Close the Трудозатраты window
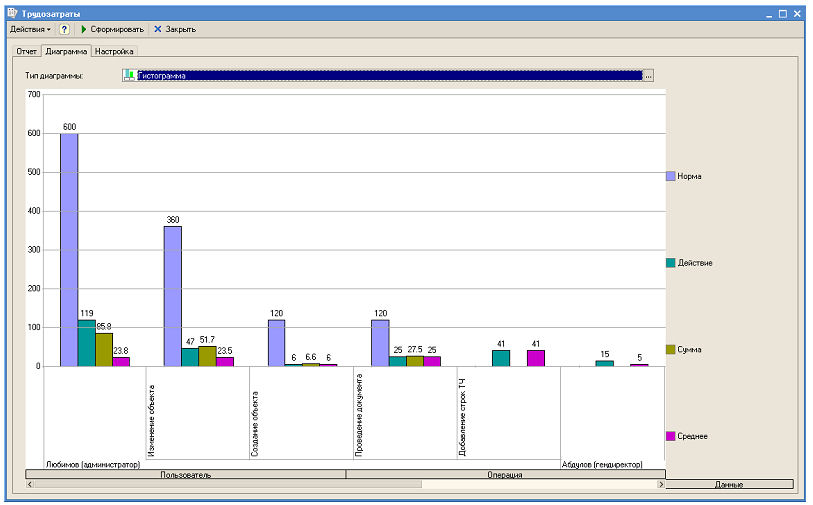Screen dimensions: 813x505 797,14
